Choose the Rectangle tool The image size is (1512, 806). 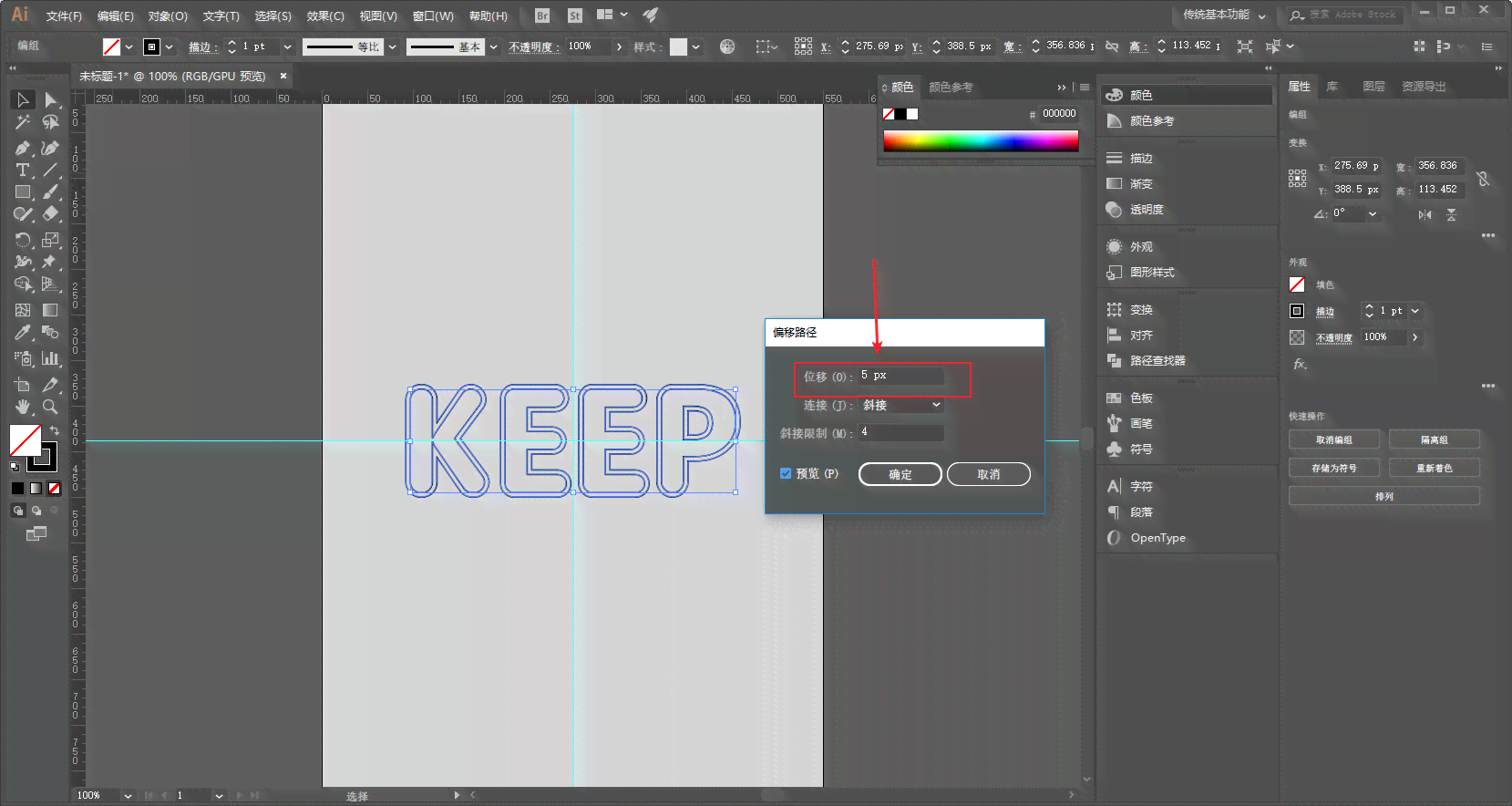tap(23, 192)
